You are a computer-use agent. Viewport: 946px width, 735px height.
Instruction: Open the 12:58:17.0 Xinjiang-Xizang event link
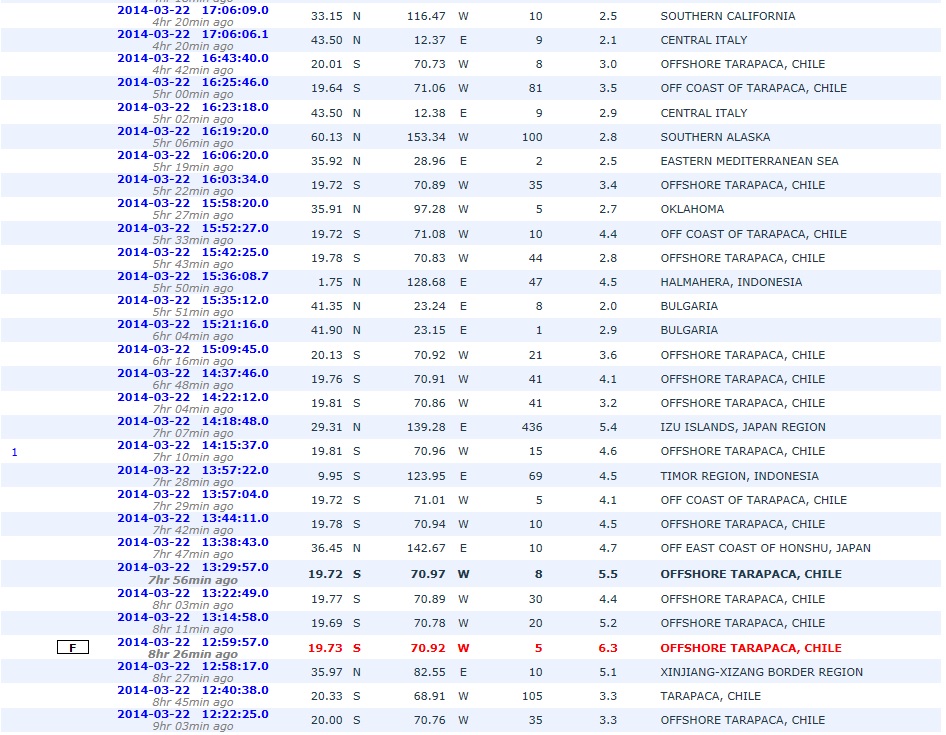pos(193,667)
